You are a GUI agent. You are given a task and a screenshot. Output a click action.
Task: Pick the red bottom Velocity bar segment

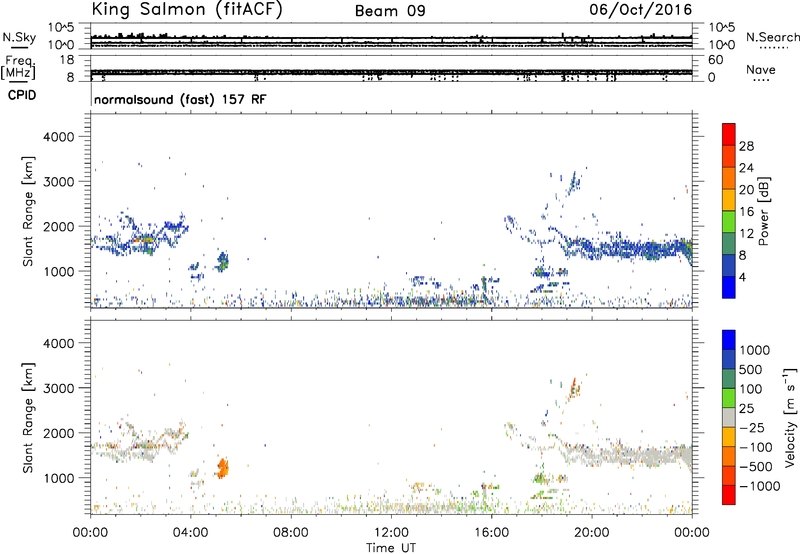tap(729, 495)
